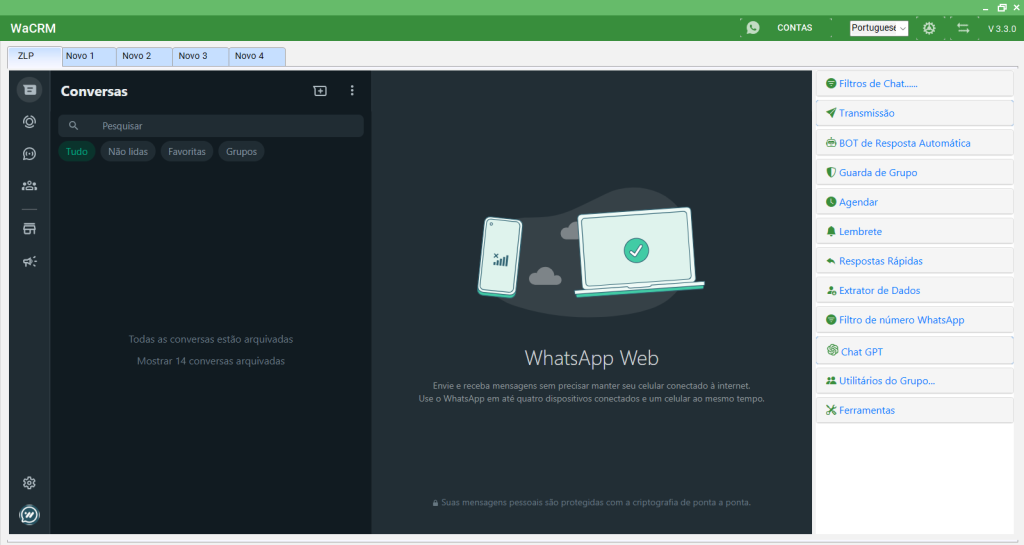Click the profile avatar at sidebar bottom
1024x545 pixels.
tap(29, 515)
